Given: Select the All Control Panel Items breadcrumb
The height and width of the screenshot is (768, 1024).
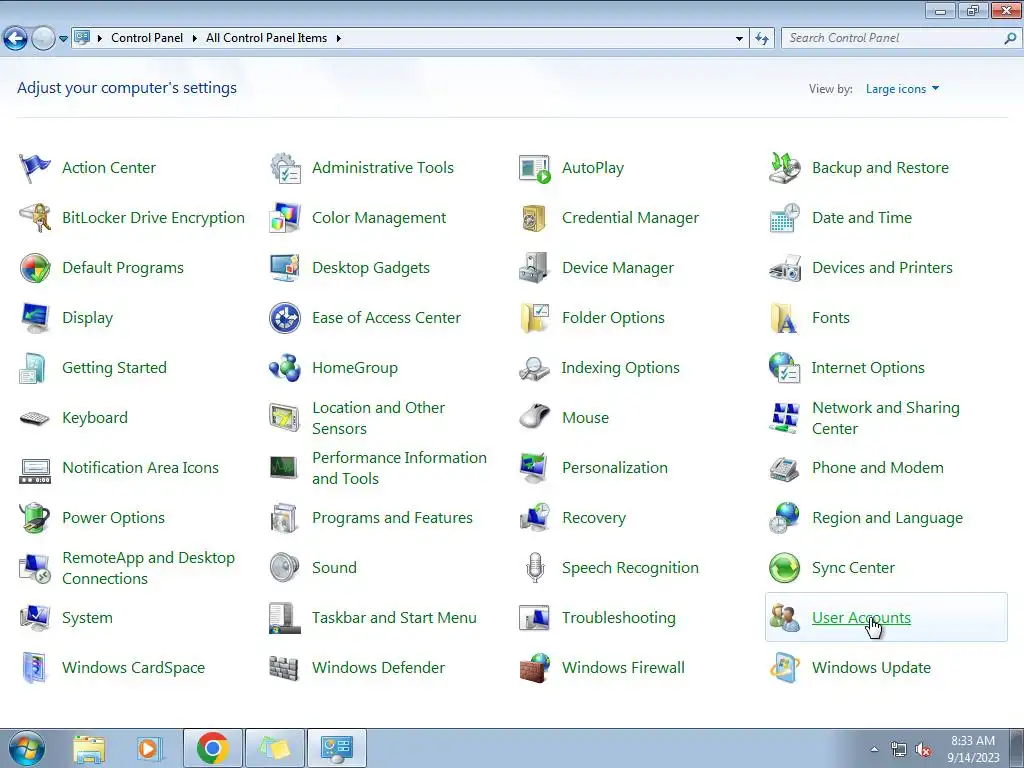Looking at the screenshot, I should [x=266, y=38].
